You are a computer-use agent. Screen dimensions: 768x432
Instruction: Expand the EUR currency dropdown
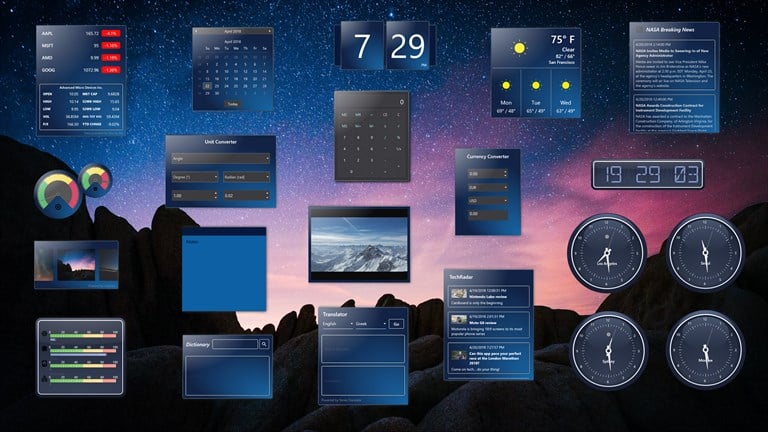pos(487,187)
